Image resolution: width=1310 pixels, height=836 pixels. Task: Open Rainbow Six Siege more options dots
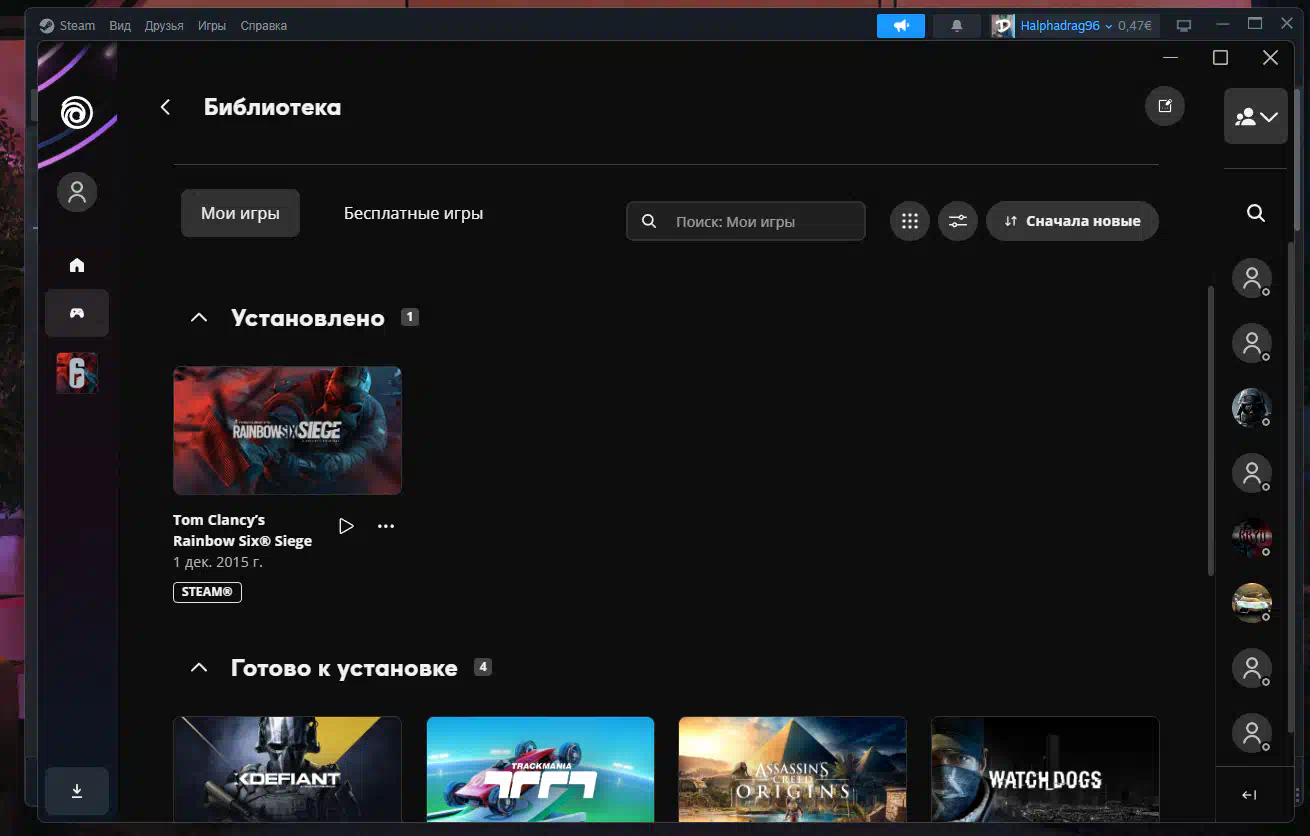386,526
